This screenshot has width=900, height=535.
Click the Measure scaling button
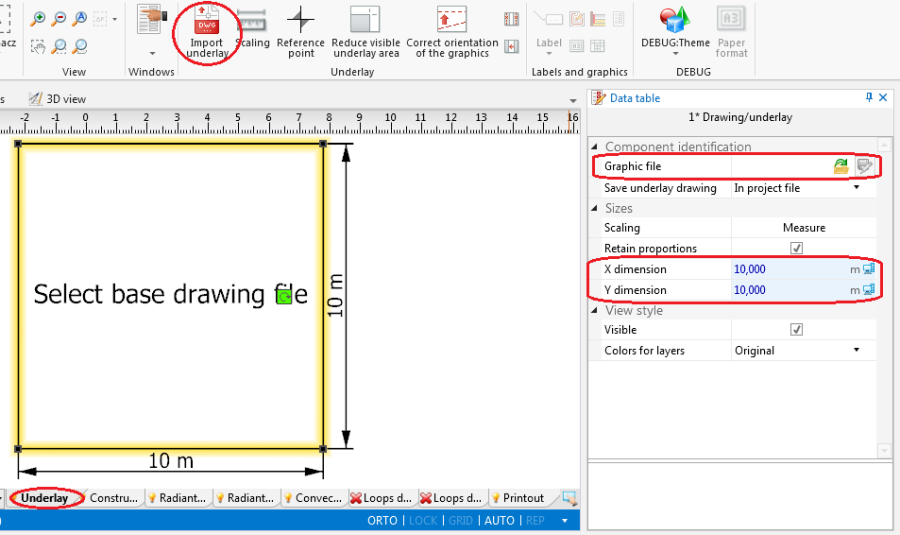pos(803,228)
